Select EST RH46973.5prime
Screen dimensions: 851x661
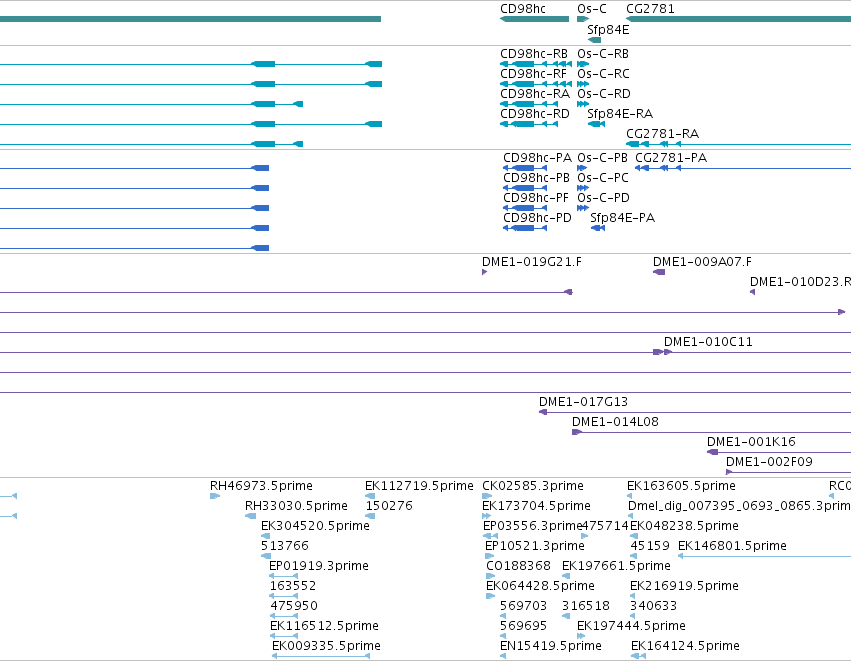[261, 486]
